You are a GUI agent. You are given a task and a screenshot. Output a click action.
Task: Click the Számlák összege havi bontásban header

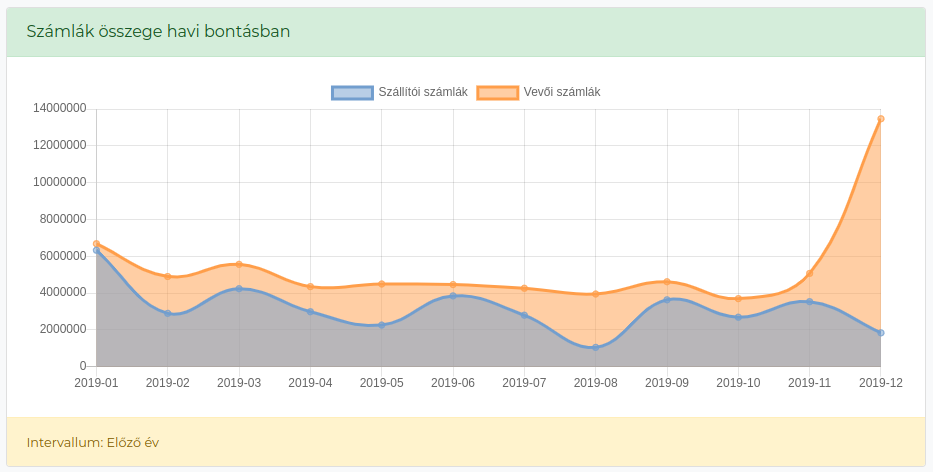pos(158,32)
